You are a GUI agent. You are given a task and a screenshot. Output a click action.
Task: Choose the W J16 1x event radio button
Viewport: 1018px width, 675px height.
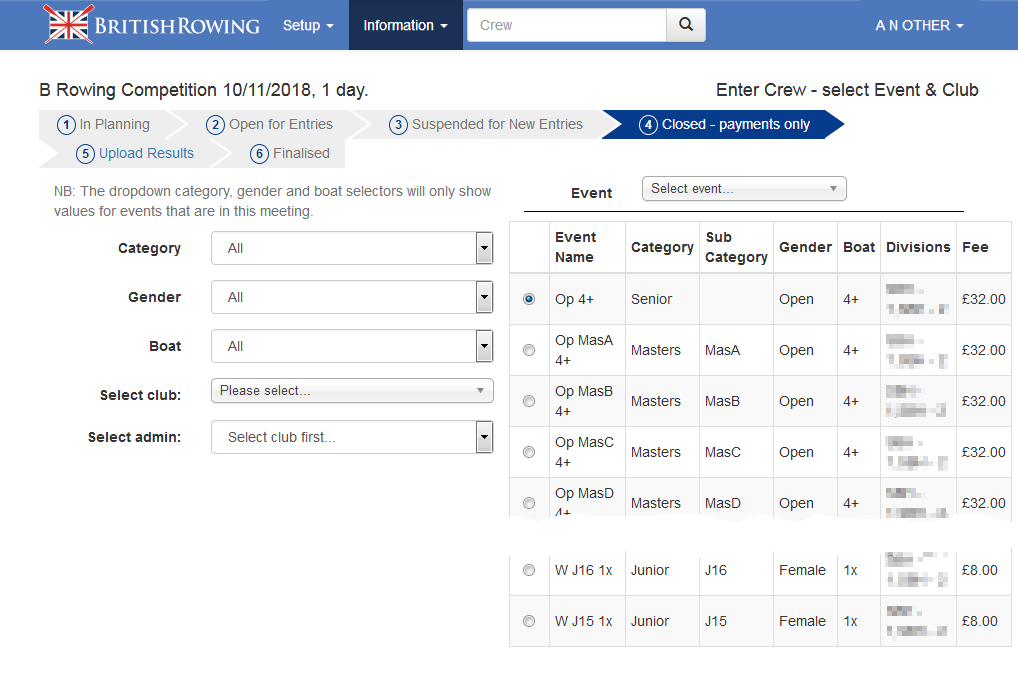(x=529, y=570)
